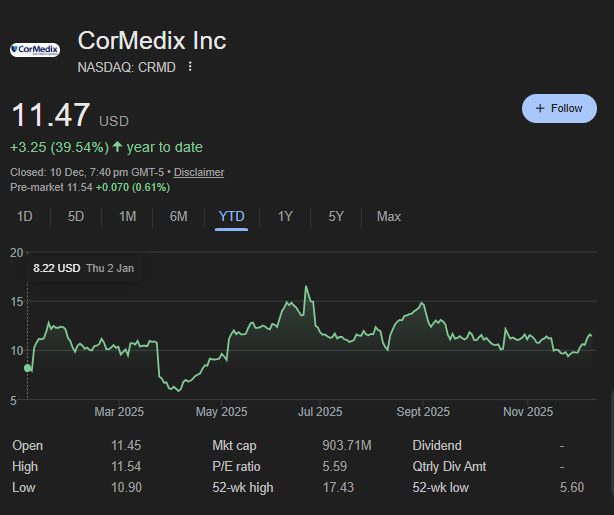Click the Nov 2025 axis label

click(528, 412)
